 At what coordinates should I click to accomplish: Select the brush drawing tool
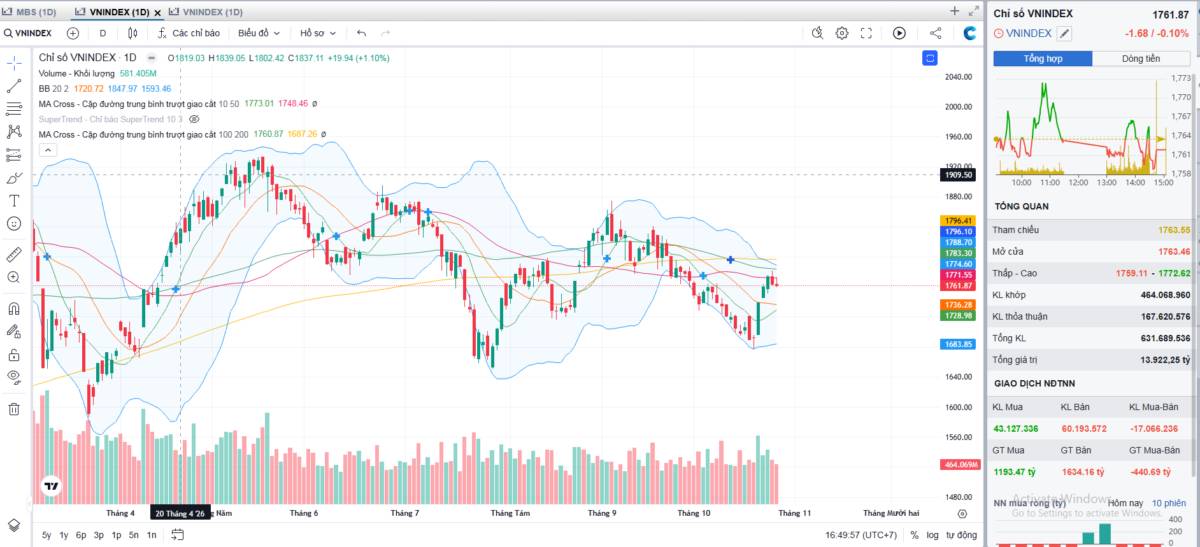click(14, 178)
